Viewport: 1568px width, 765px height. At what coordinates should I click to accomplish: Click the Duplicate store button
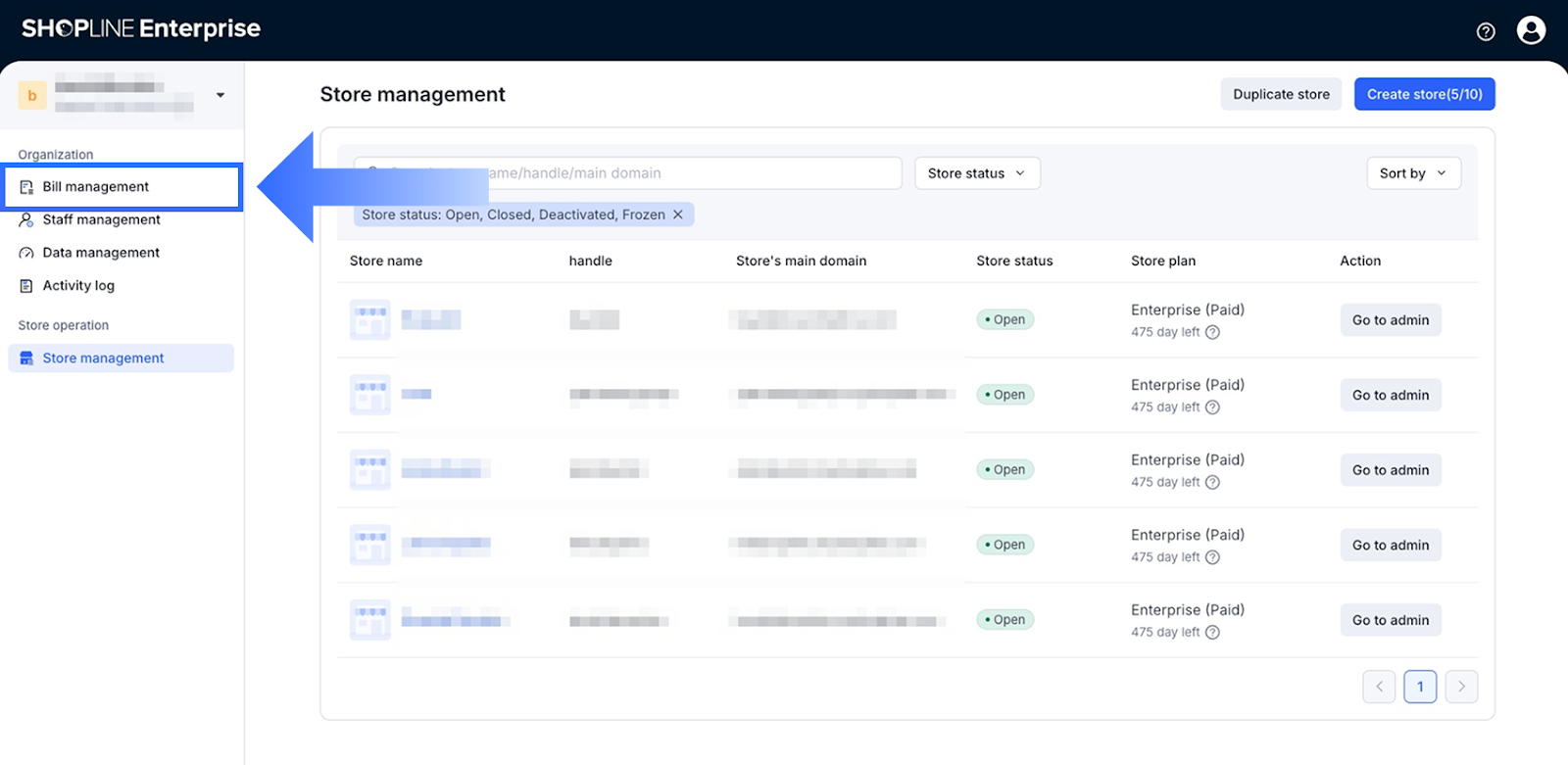coord(1280,94)
